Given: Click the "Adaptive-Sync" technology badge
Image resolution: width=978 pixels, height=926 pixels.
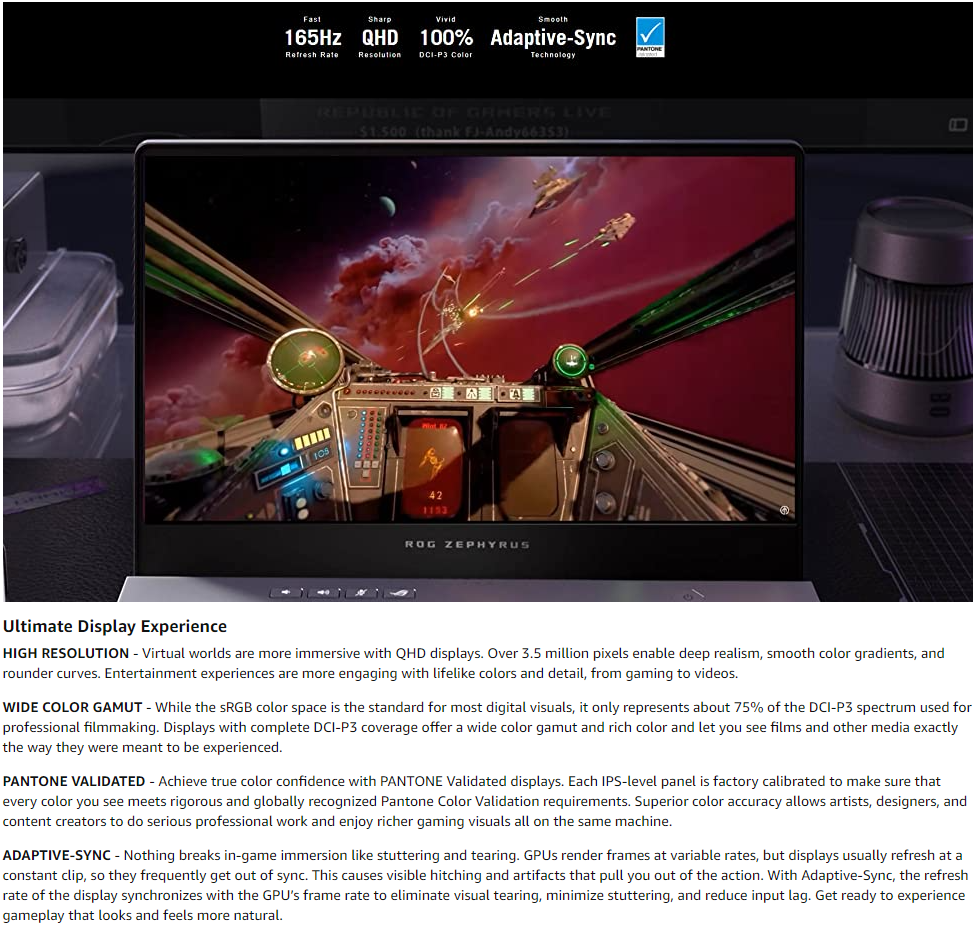Looking at the screenshot, I should pos(553,37).
